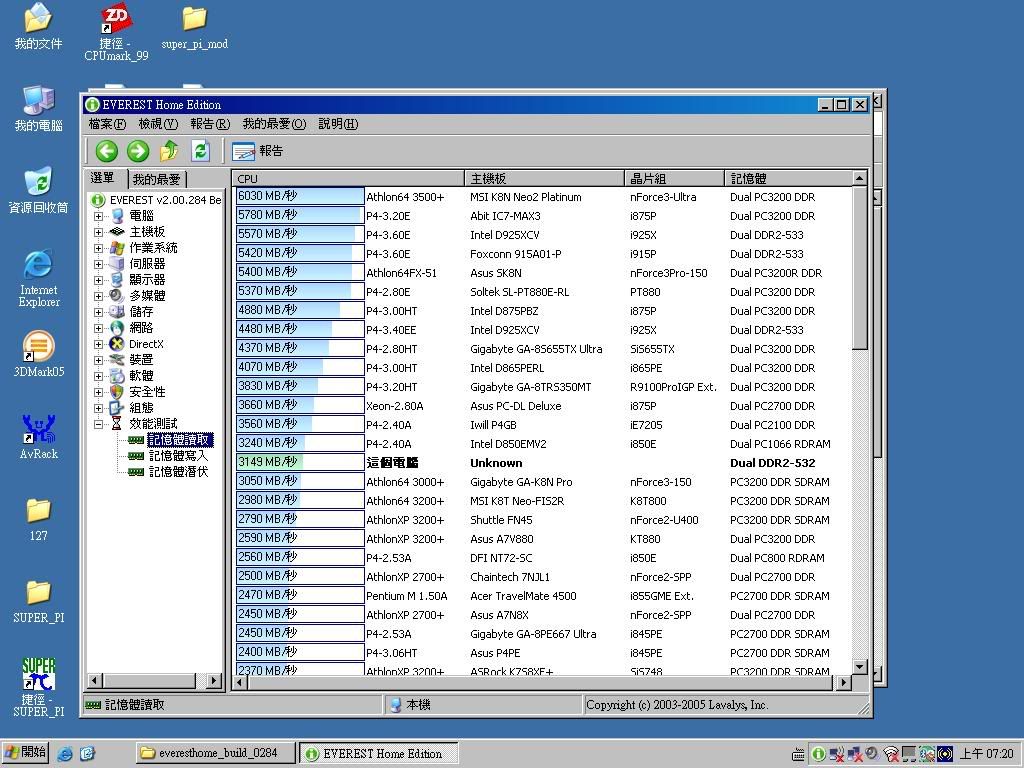Click the 這個電腦 this computer row
Image resolution: width=1024 pixels, height=768 pixels.
coord(543,462)
